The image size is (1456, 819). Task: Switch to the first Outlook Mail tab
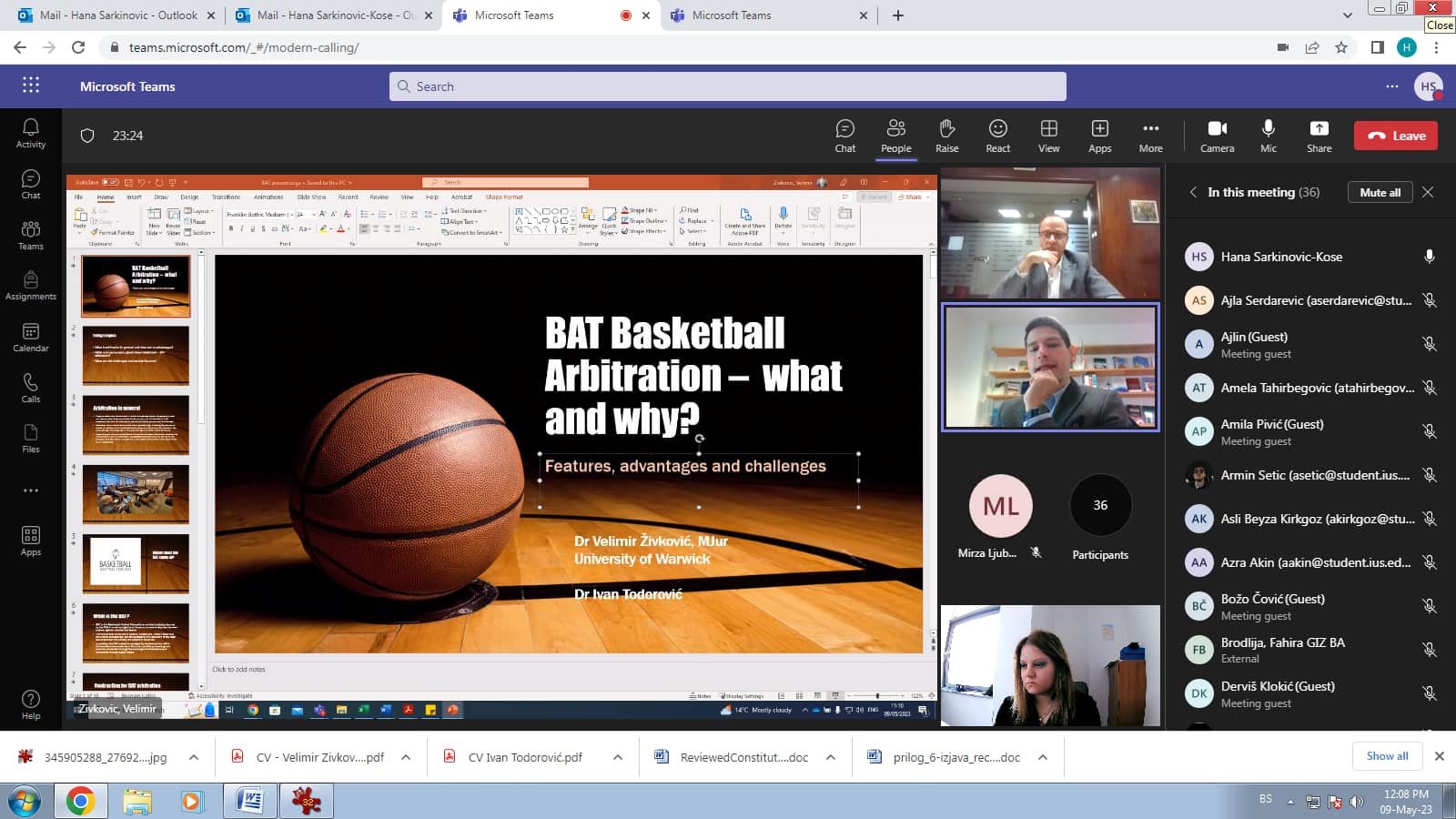click(109, 15)
